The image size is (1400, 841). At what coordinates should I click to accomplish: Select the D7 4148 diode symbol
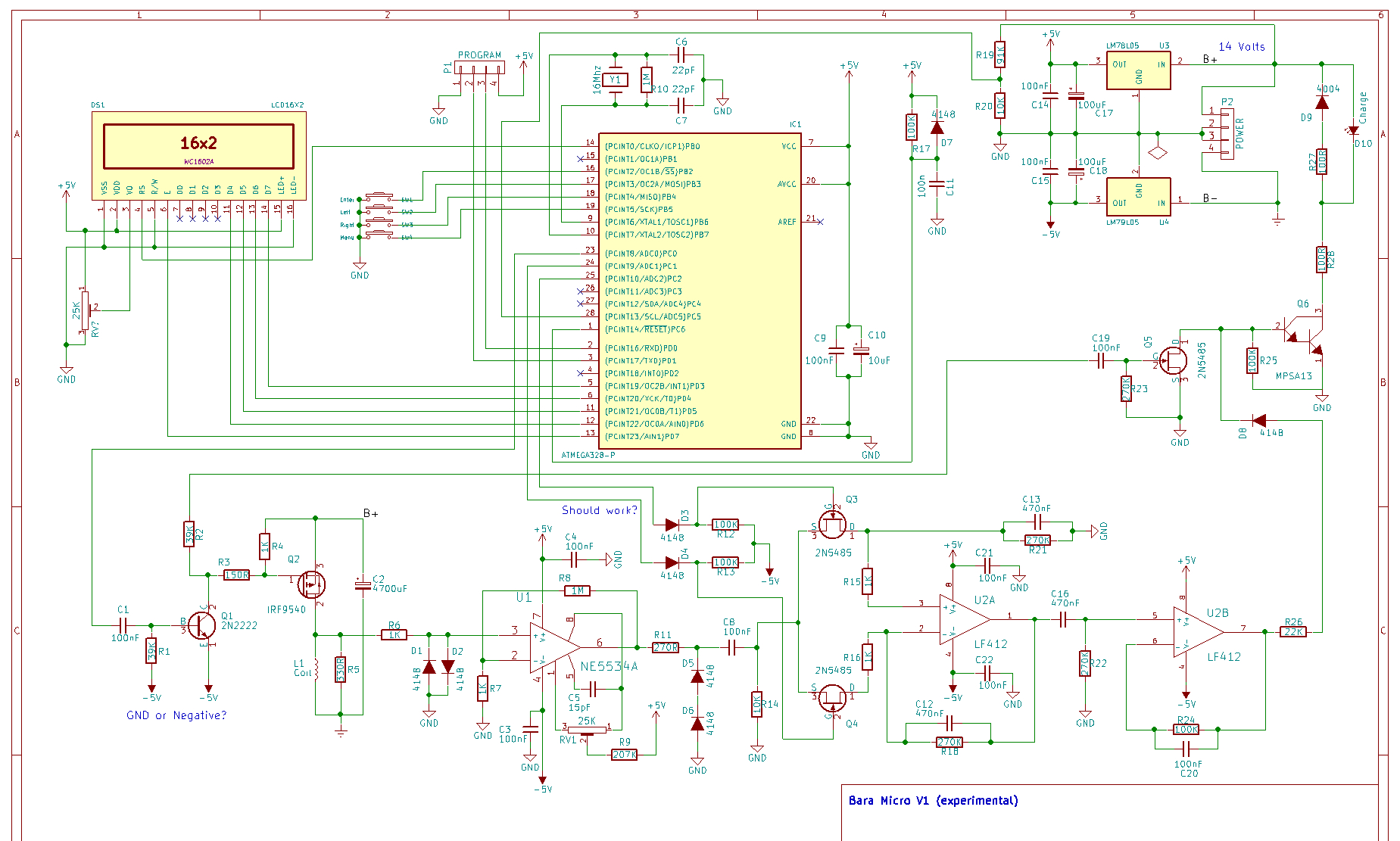(x=937, y=127)
